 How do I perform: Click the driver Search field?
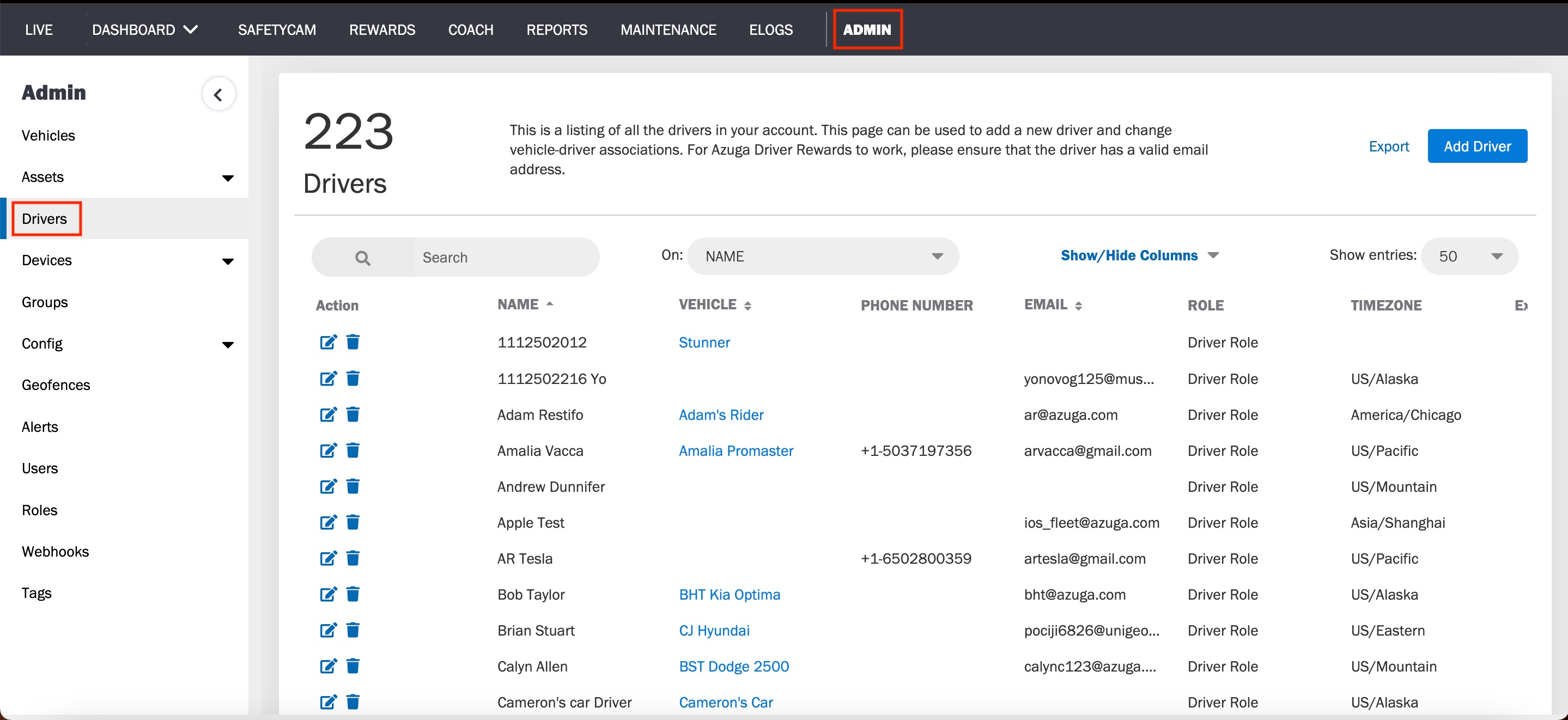pos(507,258)
